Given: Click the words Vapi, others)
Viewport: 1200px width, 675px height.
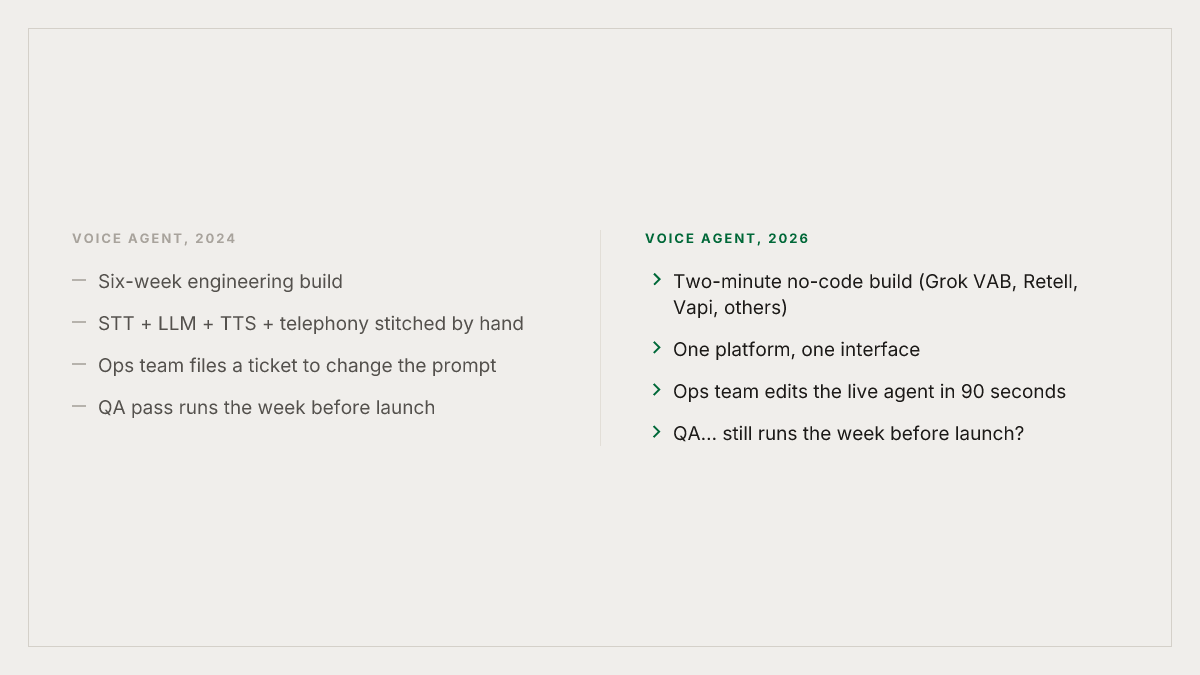Looking at the screenshot, I should coord(730,308).
